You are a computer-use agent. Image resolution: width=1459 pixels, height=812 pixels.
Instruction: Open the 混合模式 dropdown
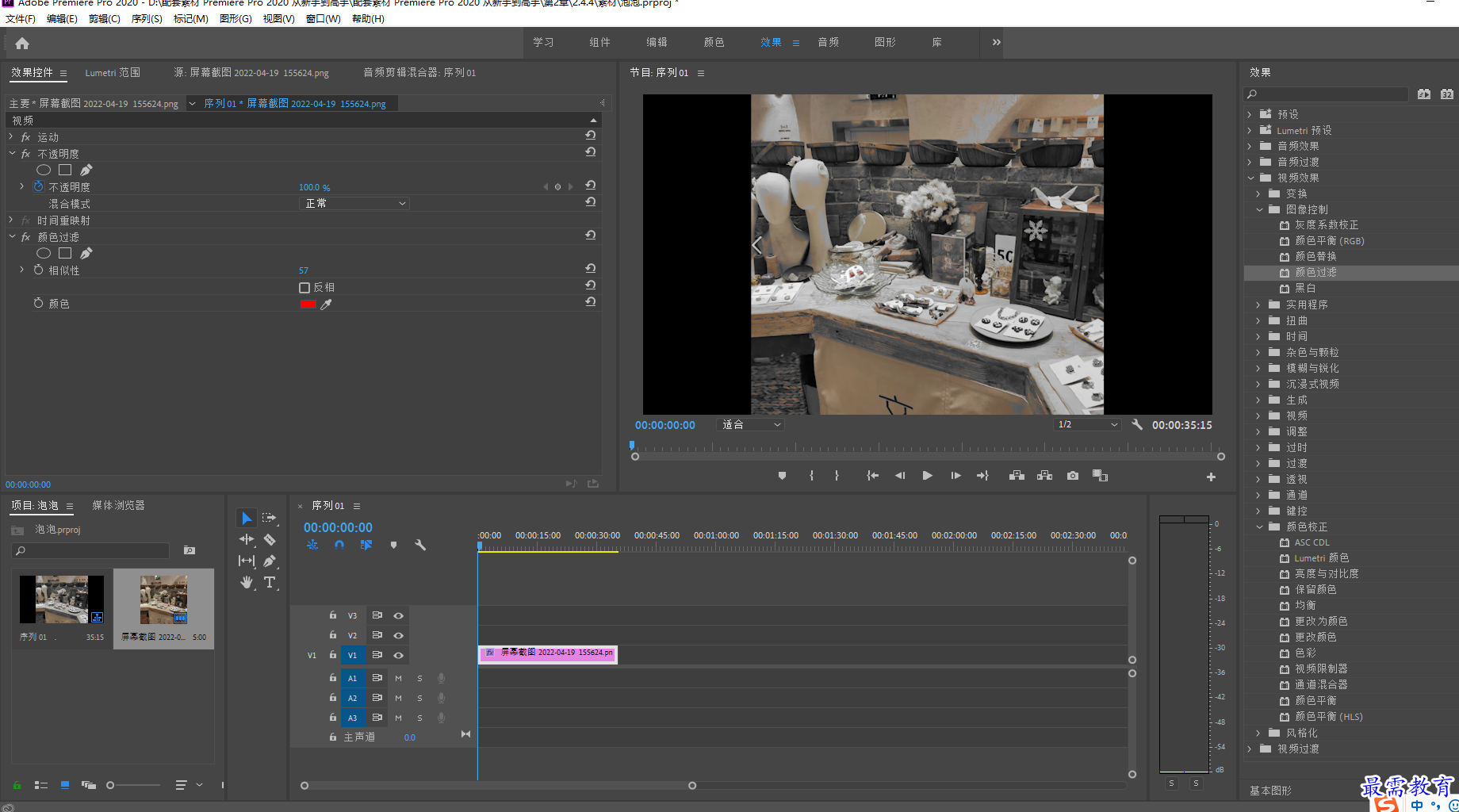pos(354,204)
